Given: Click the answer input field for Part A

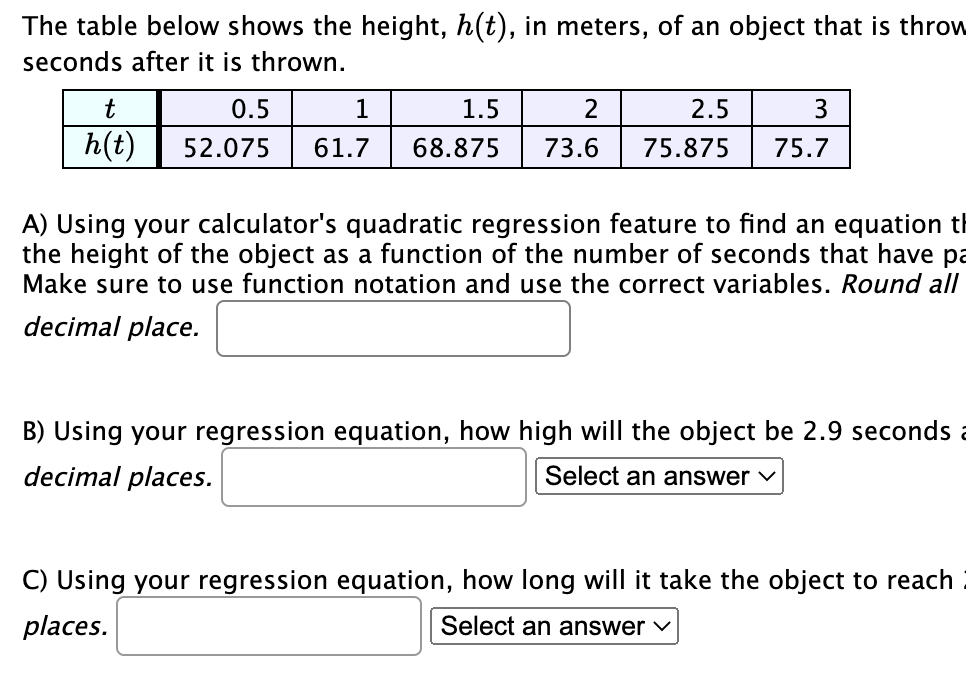Looking at the screenshot, I should click(x=392, y=328).
